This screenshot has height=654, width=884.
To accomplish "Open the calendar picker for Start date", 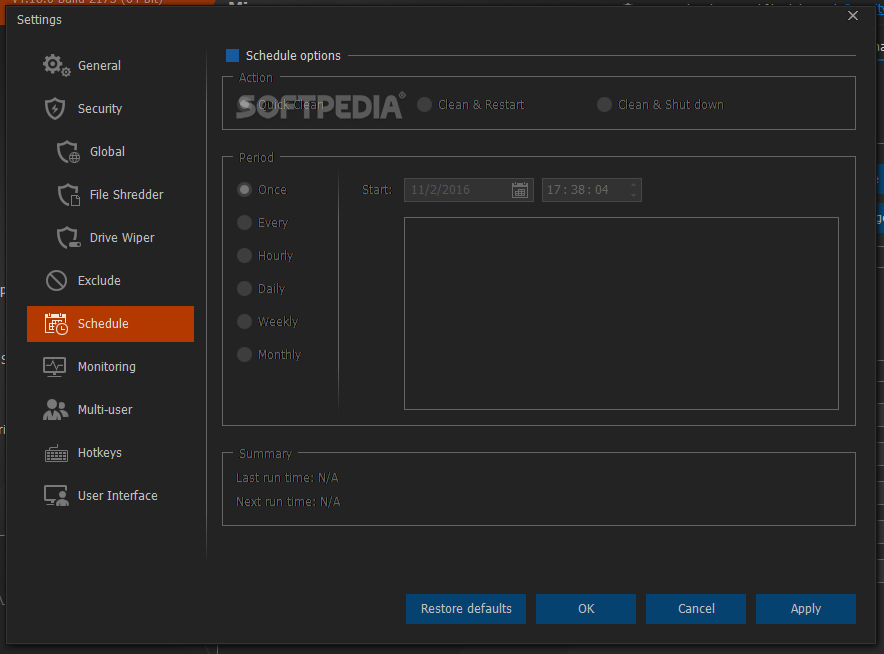I will click(520, 190).
